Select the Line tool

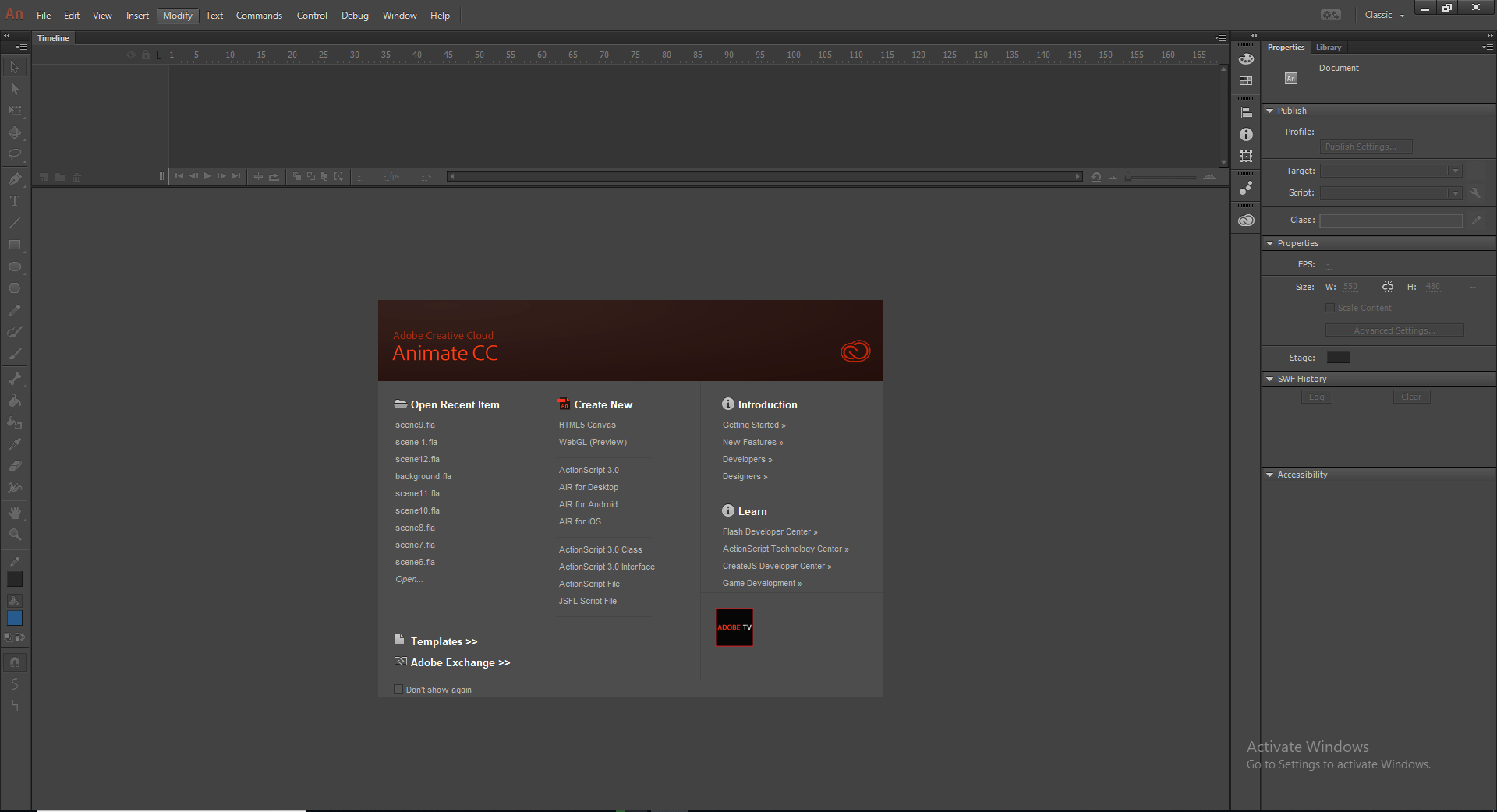coord(15,223)
